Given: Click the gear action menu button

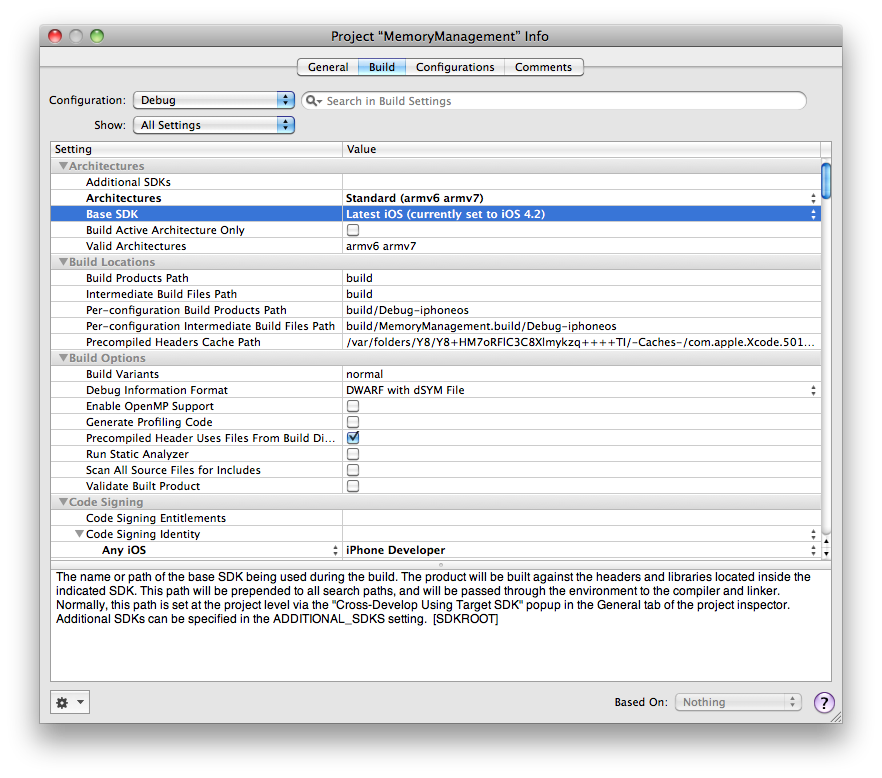Looking at the screenshot, I should pyautogui.click(x=70, y=702).
